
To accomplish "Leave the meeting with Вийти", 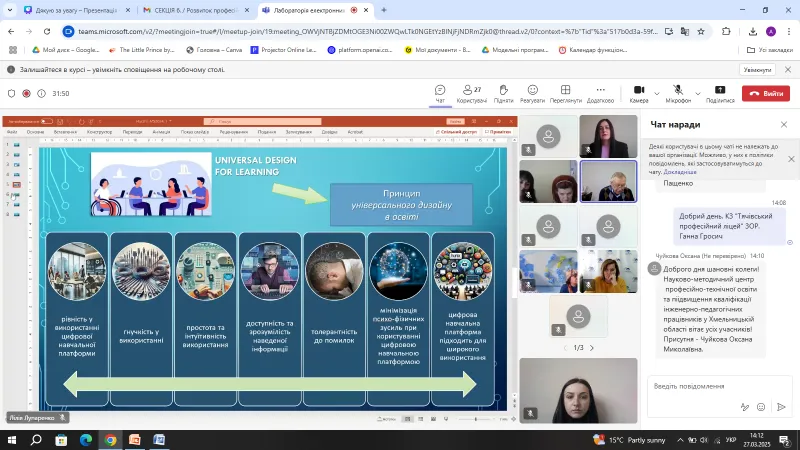I will tap(766, 93).
